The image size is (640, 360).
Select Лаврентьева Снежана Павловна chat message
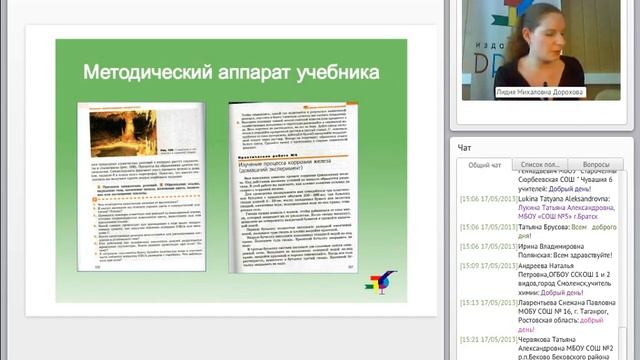pyautogui.click(x=539, y=316)
